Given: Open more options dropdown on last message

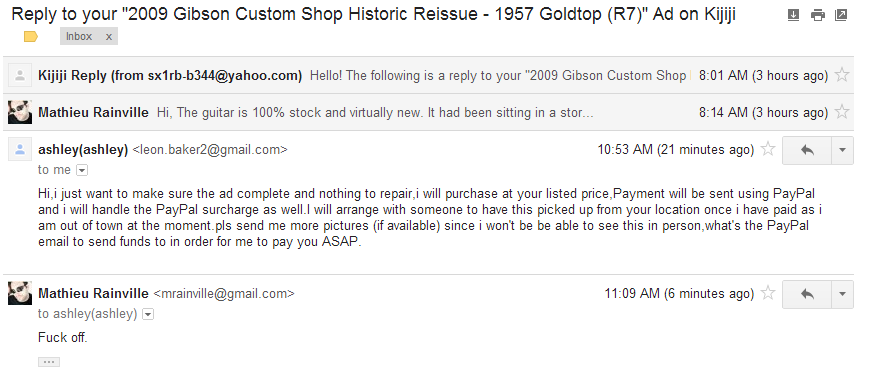Looking at the screenshot, I should [x=842, y=294].
